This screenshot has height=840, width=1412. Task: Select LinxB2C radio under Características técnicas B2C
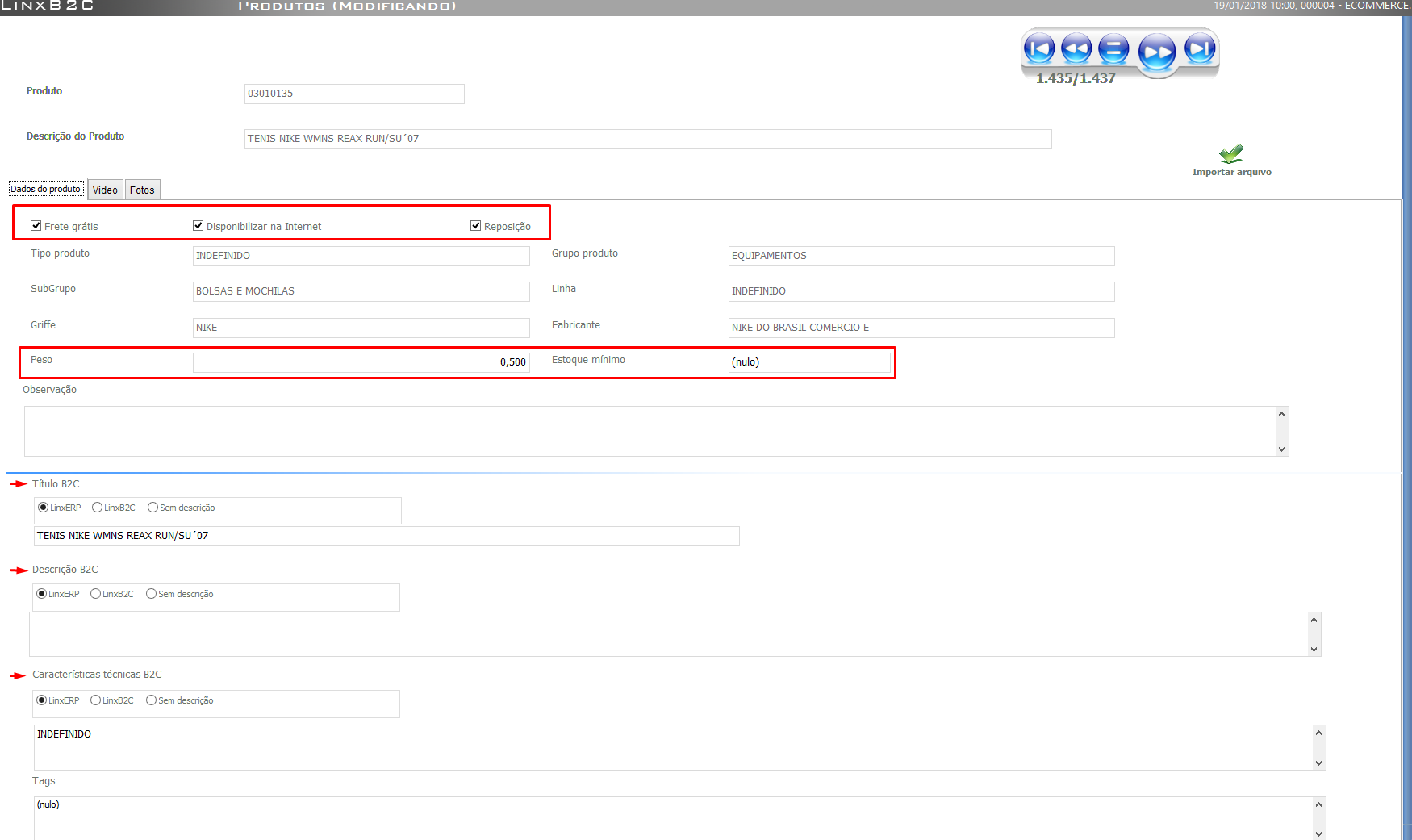coord(95,700)
